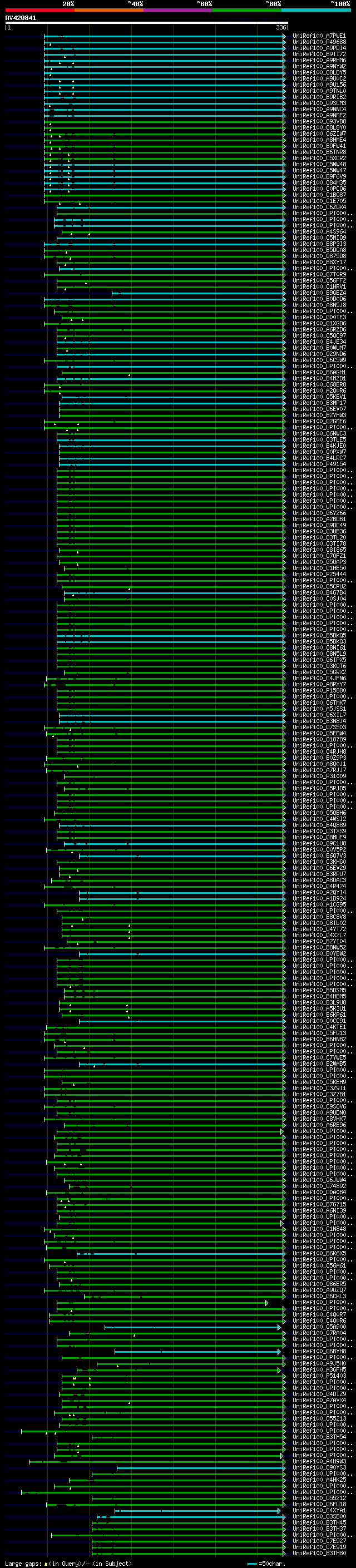
Task: Select label UniRef100_B5DGA8
Action: pos(319,250)
